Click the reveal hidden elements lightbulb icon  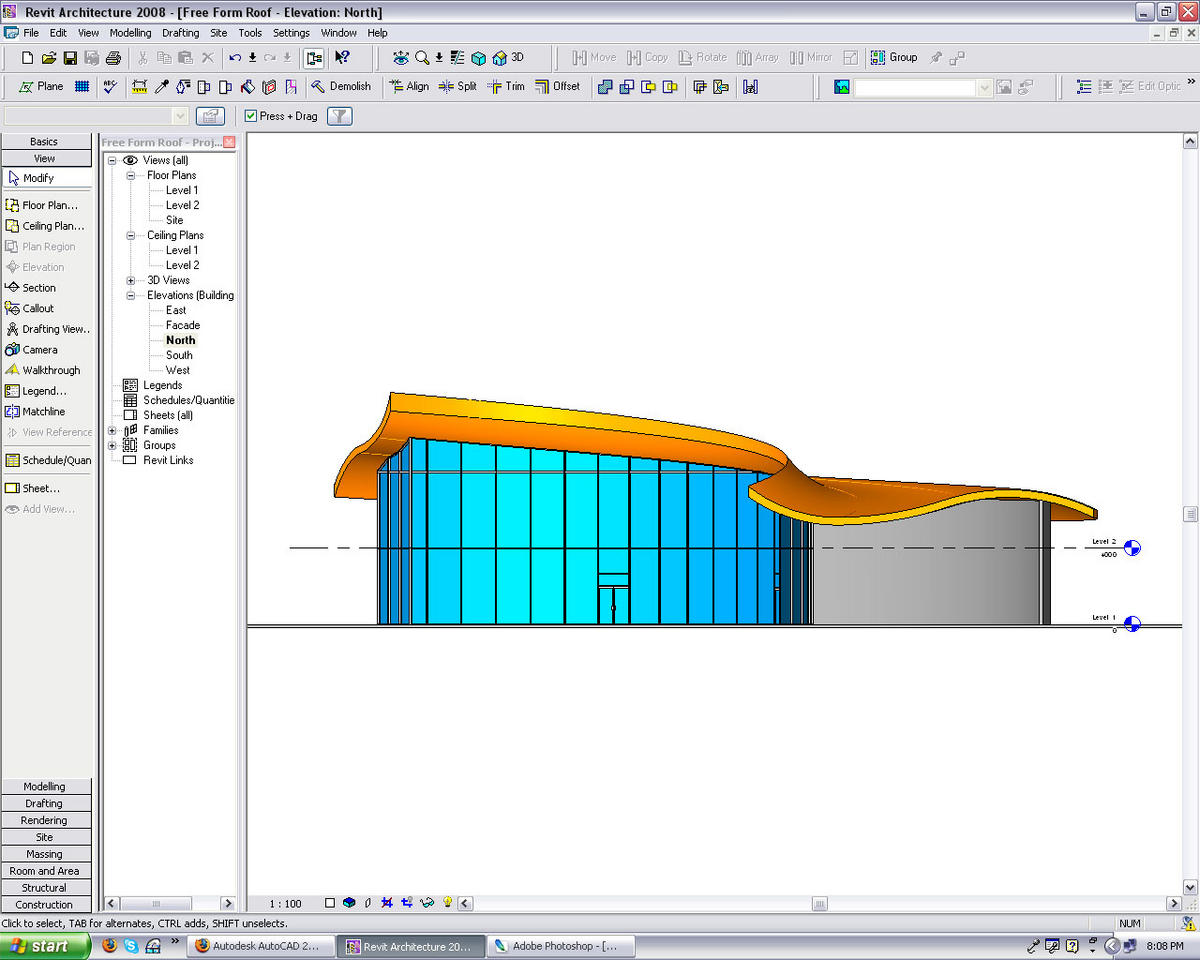click(x=448, y=903)
